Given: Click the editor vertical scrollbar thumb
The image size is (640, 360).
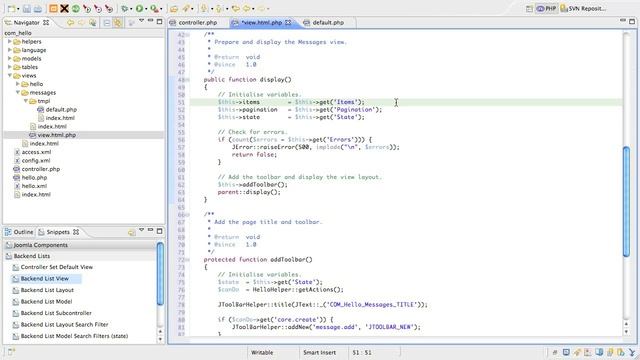Looking at the screenshot, I should point(627,201).
